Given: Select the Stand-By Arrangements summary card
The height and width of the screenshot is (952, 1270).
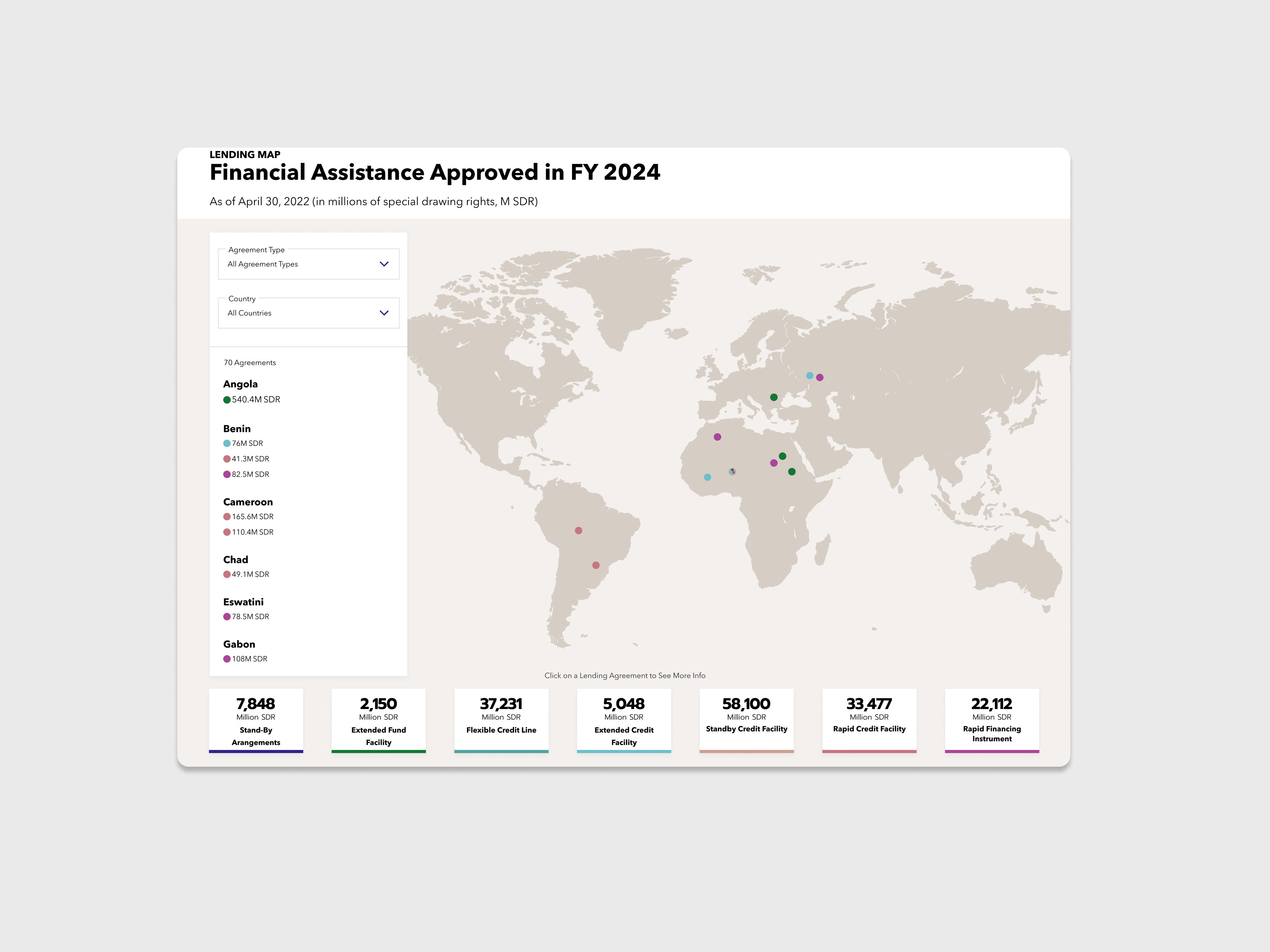Looking at the screenshot, I should pyautogui.click(x=255, y=720).
